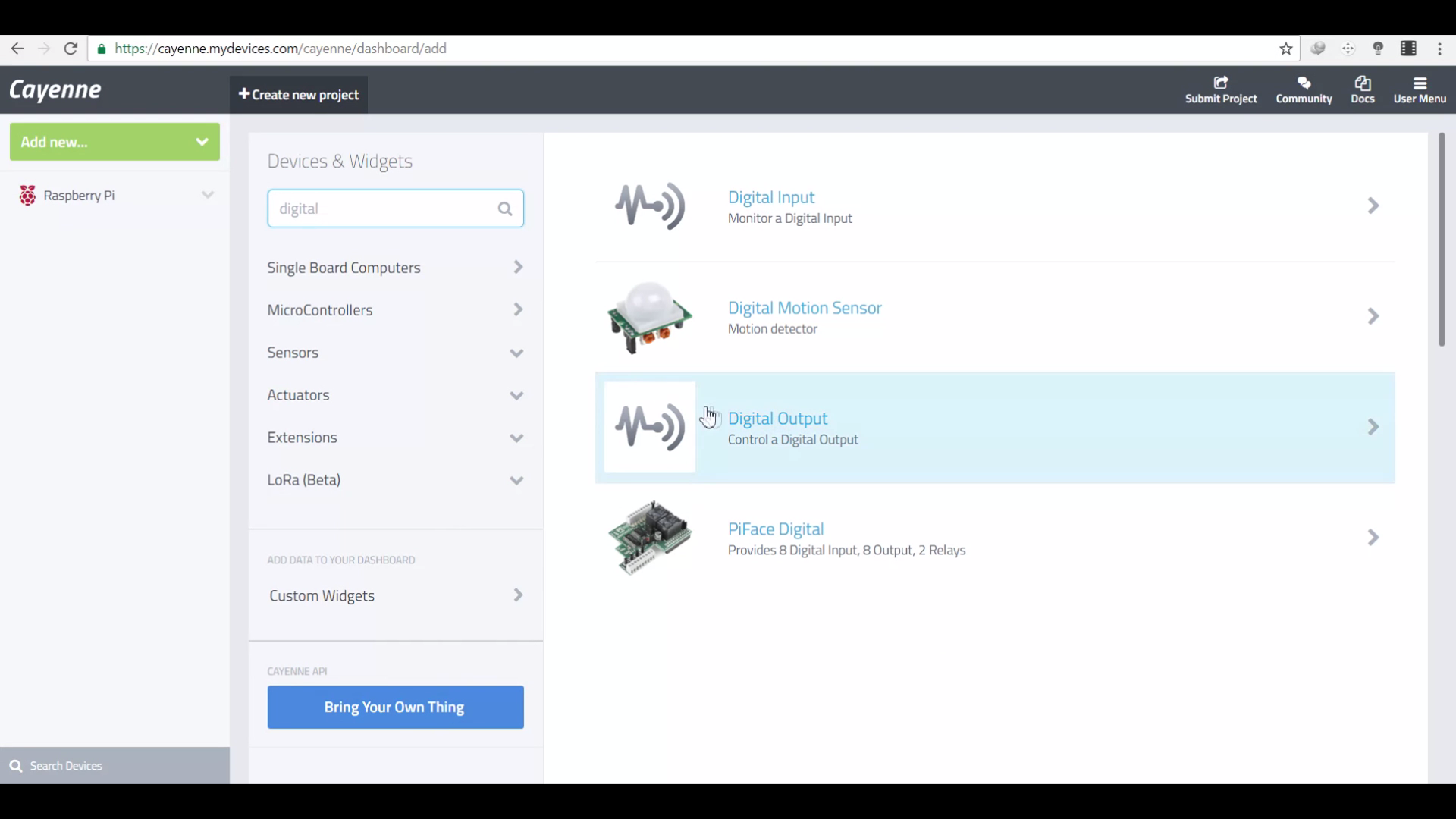Reload the page with browser refresh

coord(71,49)
